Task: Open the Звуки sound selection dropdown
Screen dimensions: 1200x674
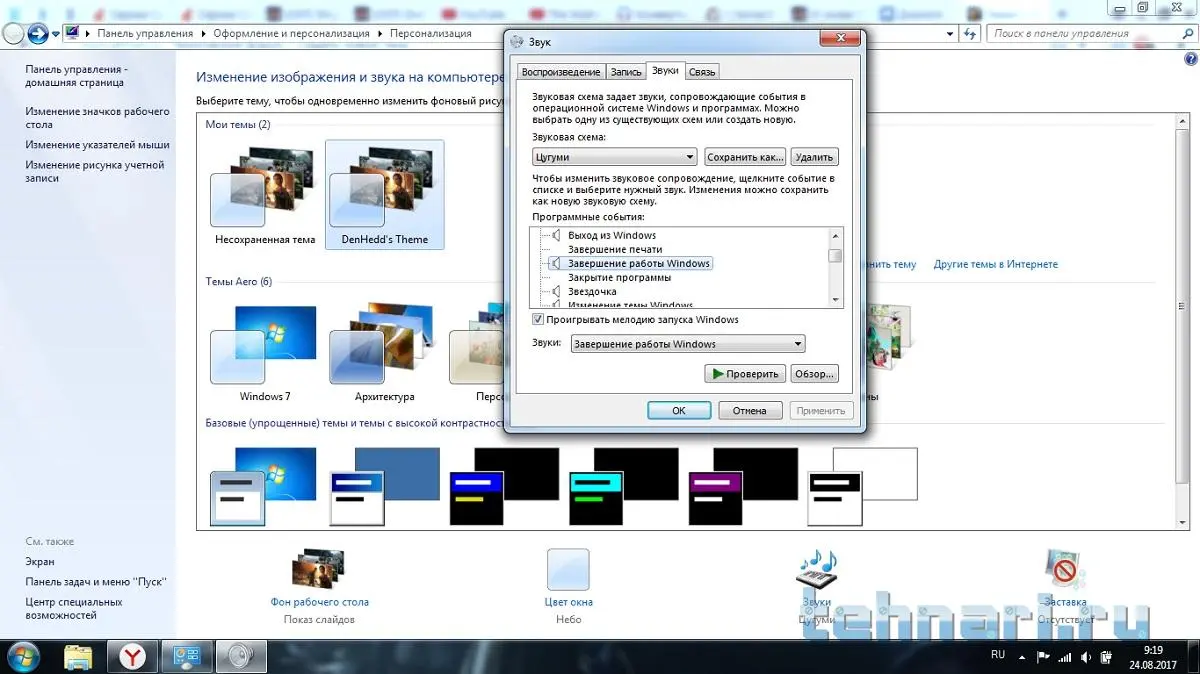Action: 687,344
